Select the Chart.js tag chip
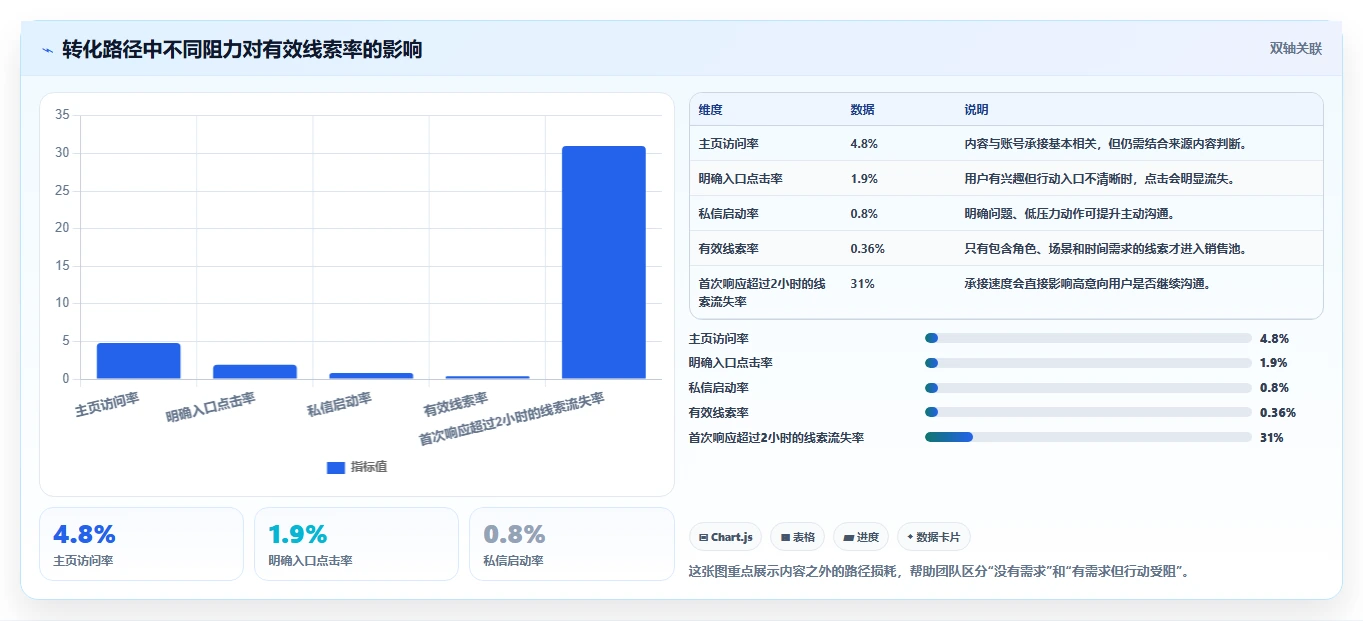 (x=725, y=537)
